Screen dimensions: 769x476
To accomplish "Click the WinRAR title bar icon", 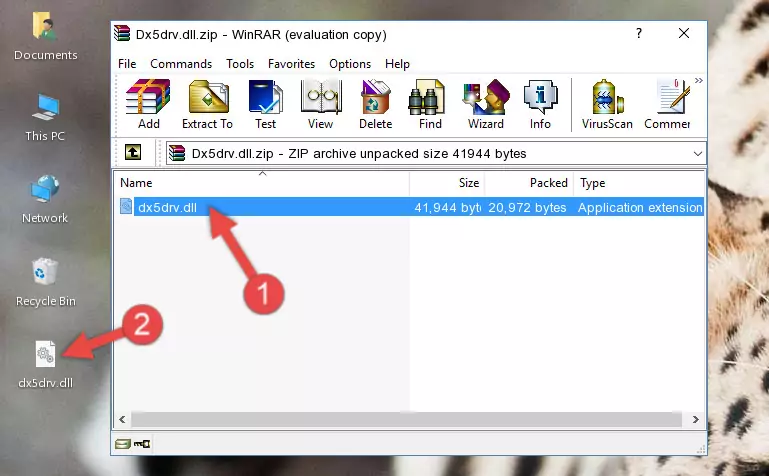I will click(x=122, y=33).
